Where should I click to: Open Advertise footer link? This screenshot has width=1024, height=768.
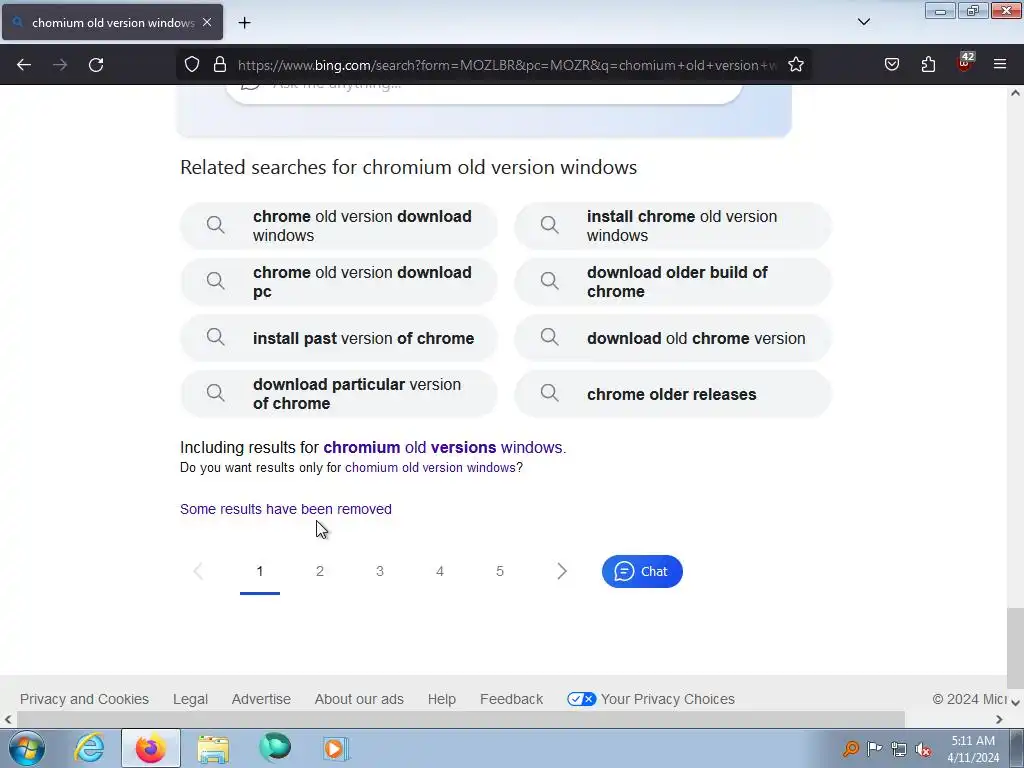[261, 699]
